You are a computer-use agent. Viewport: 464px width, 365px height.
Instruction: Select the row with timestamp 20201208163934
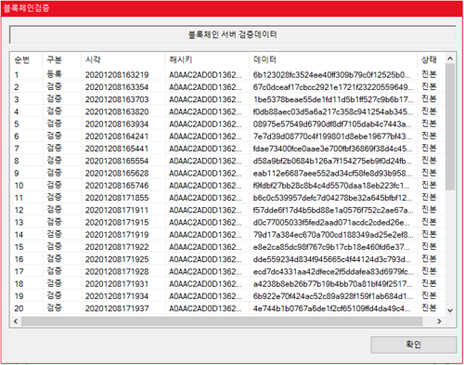click(228, 124)
